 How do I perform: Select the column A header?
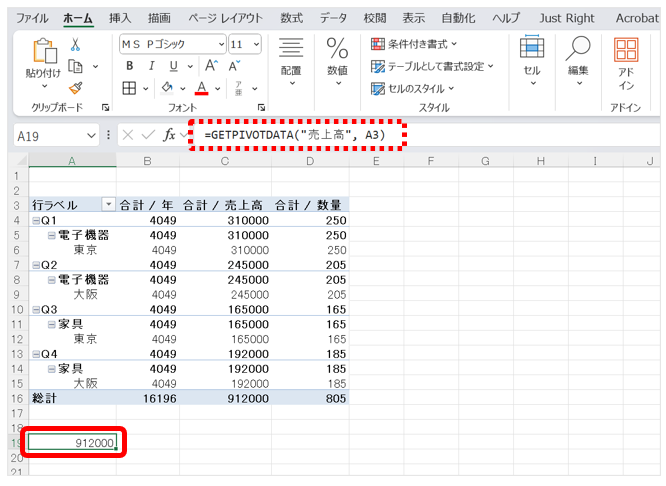(72, 161)
